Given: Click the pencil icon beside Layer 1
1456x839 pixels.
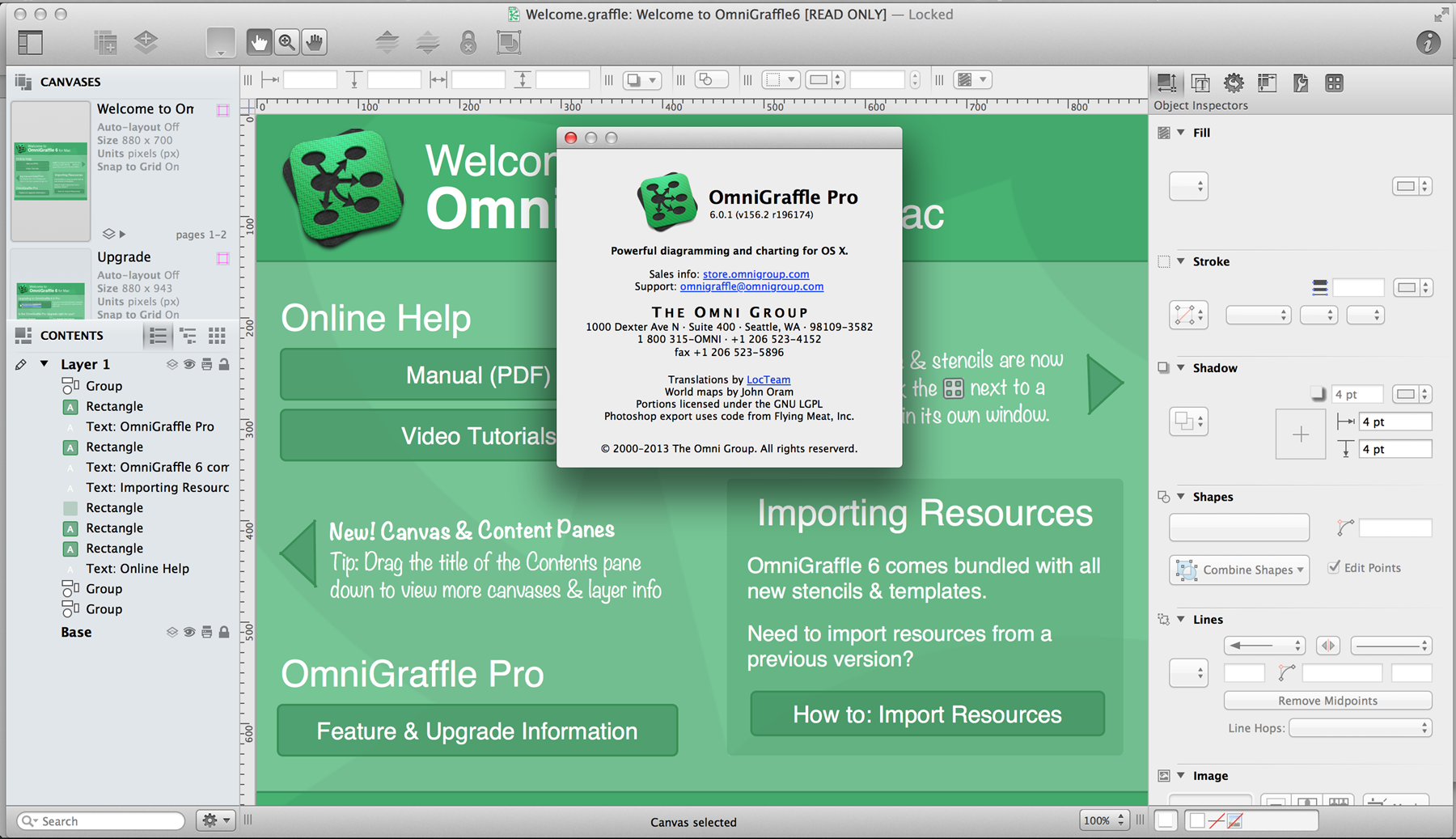Looking at the screenshot, I should (x=20, y=365).
